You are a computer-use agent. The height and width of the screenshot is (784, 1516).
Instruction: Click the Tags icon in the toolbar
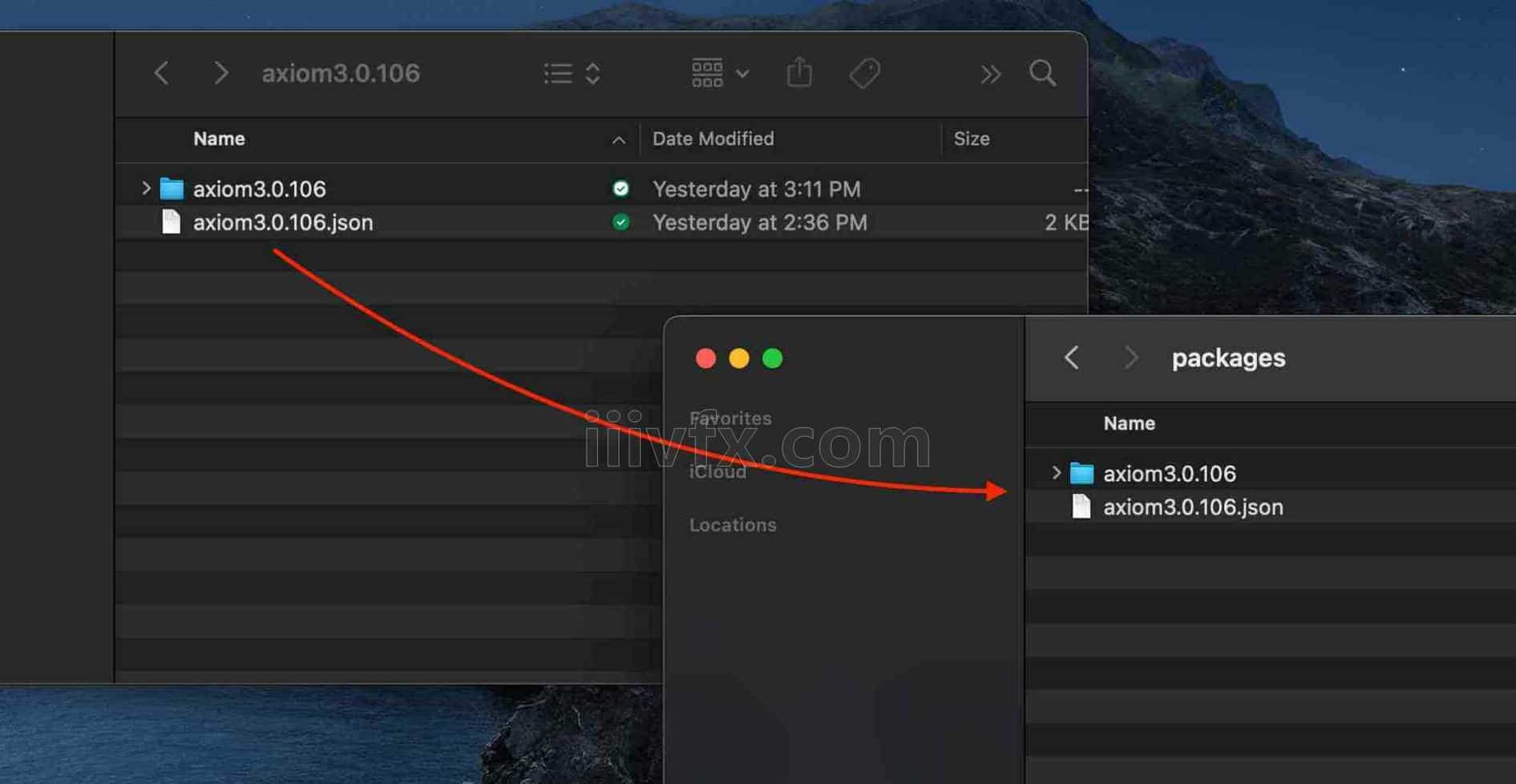865,74
